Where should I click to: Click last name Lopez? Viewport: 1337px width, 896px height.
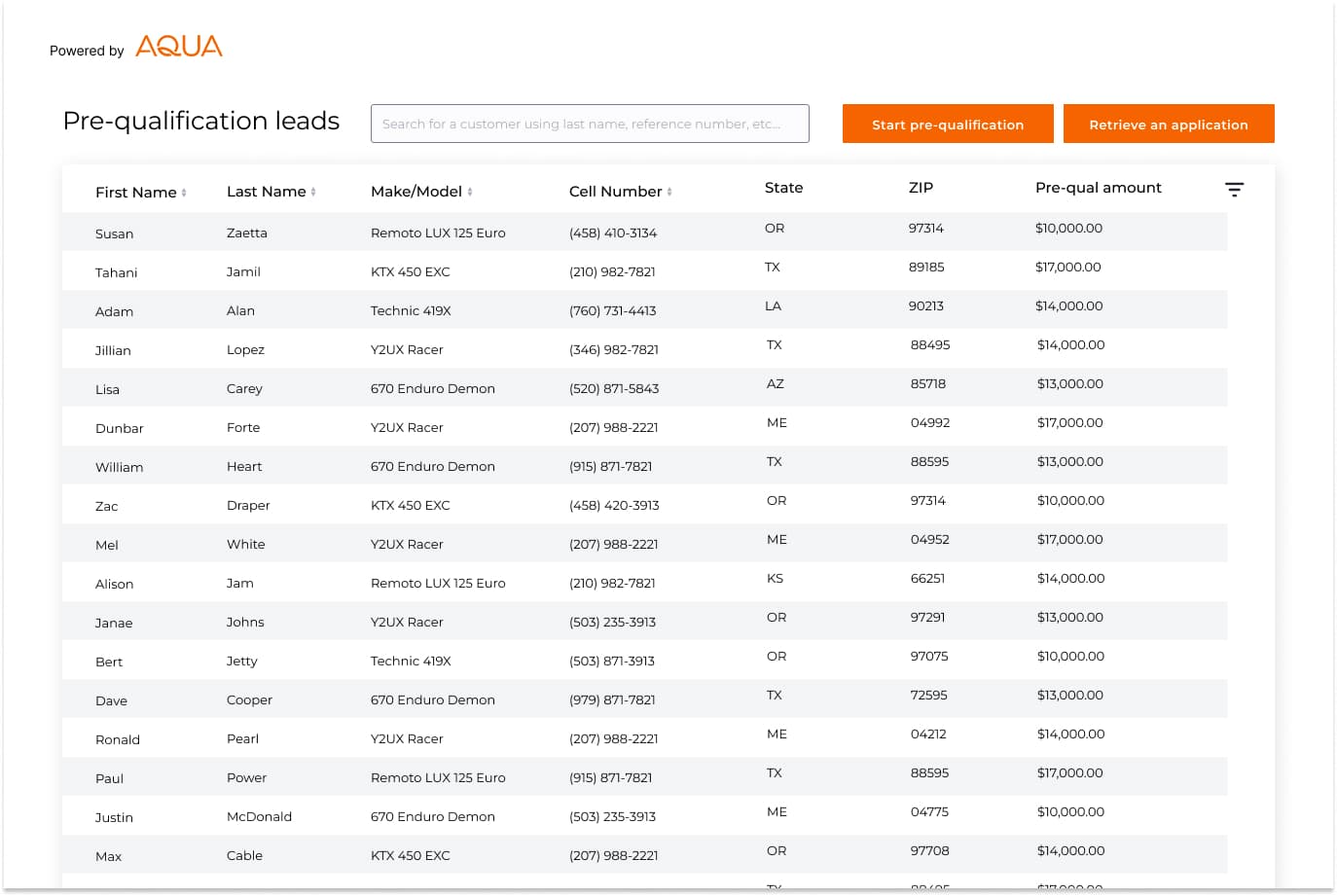pyautogui.click(x=245, y=349)
